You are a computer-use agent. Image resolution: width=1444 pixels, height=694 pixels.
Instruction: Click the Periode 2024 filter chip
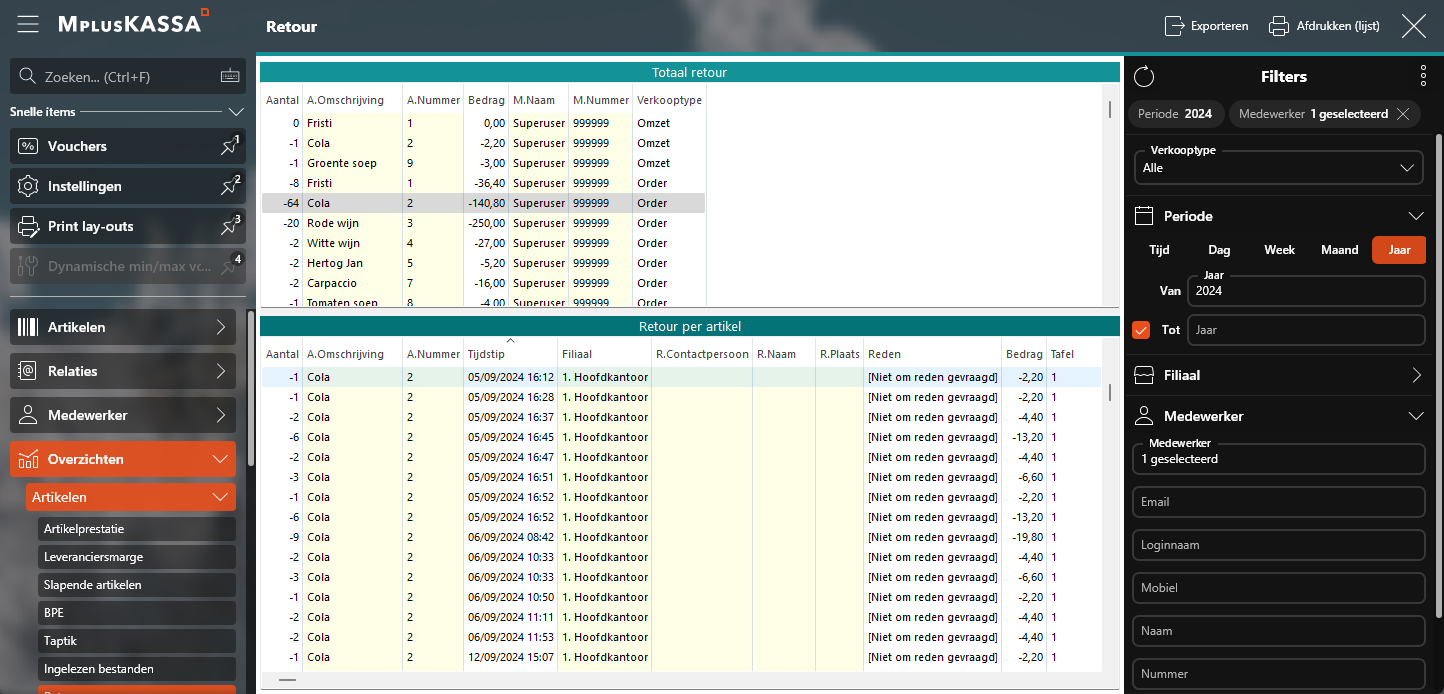[1175, 114]
